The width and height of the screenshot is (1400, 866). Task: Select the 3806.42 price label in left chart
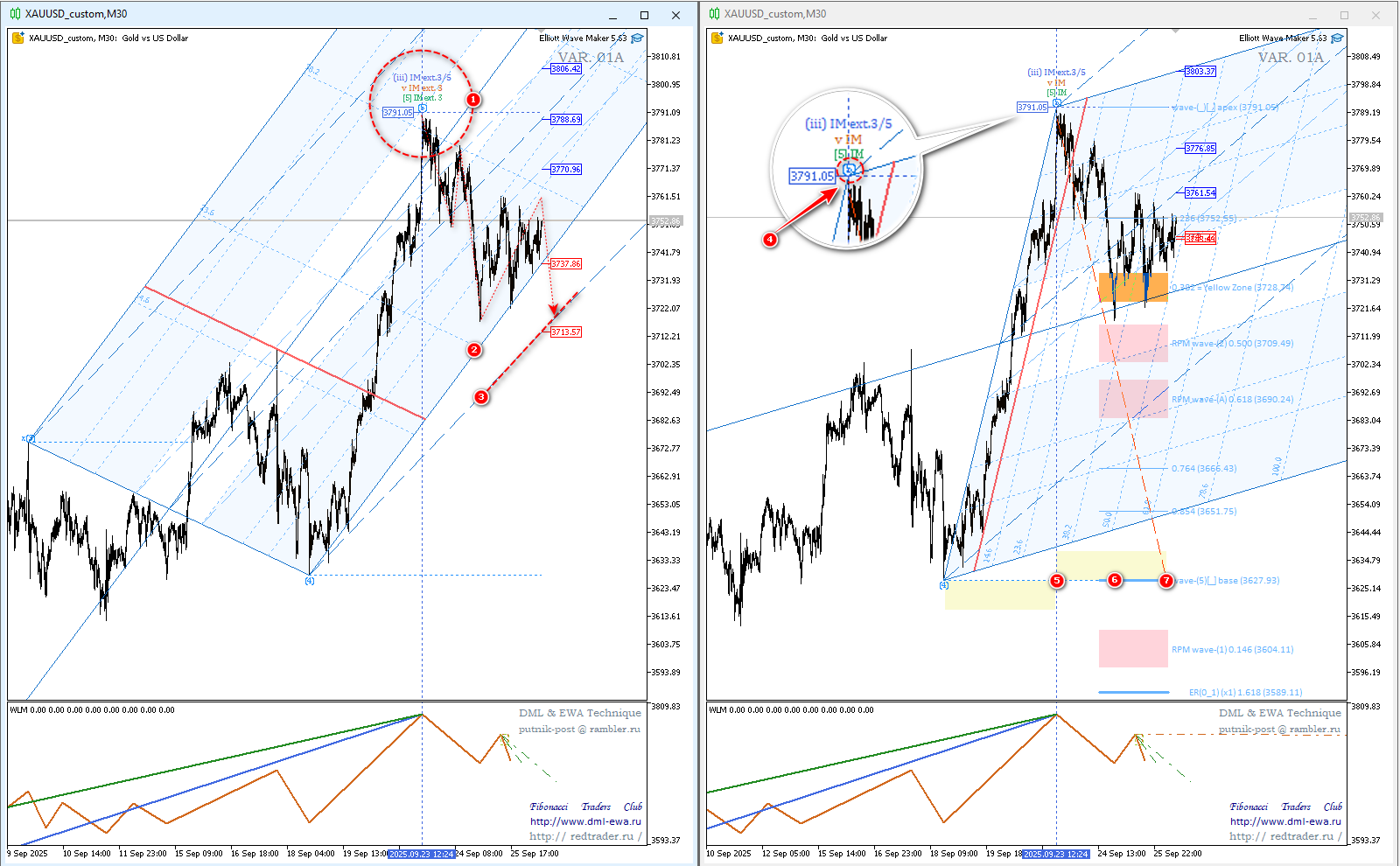coord(566,68)
